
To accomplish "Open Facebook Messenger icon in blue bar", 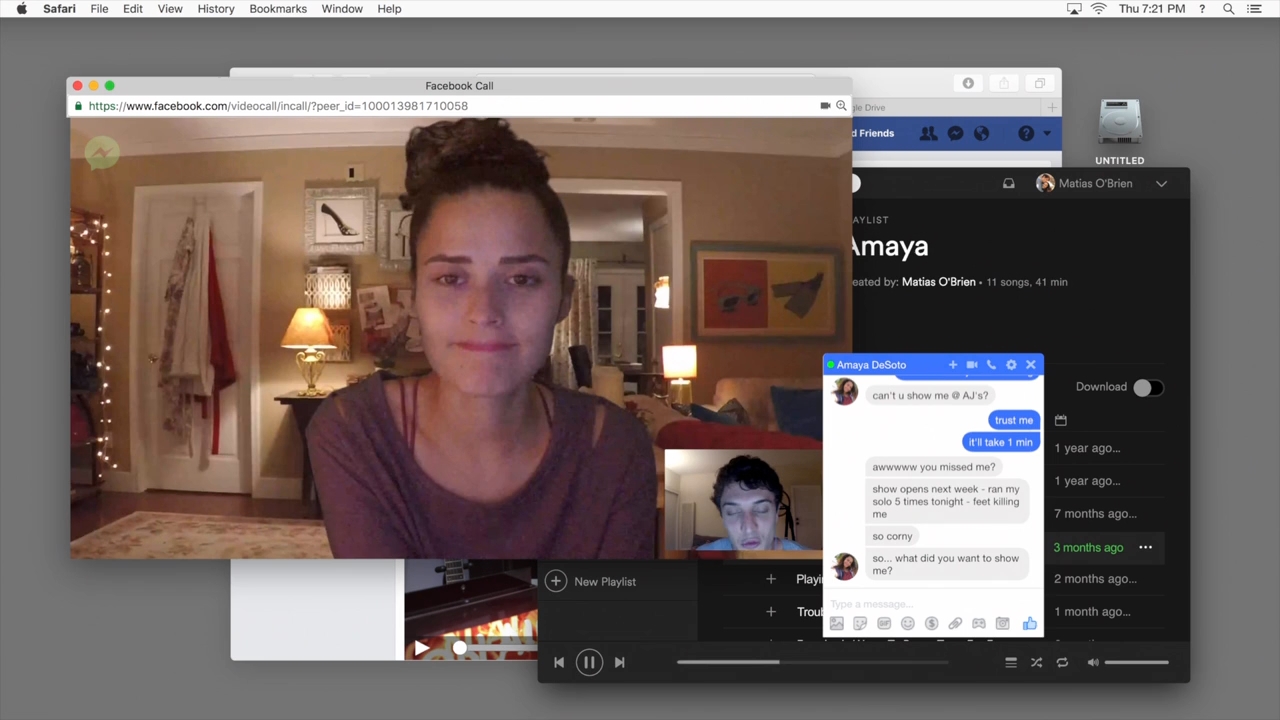I will coord(955,134).
